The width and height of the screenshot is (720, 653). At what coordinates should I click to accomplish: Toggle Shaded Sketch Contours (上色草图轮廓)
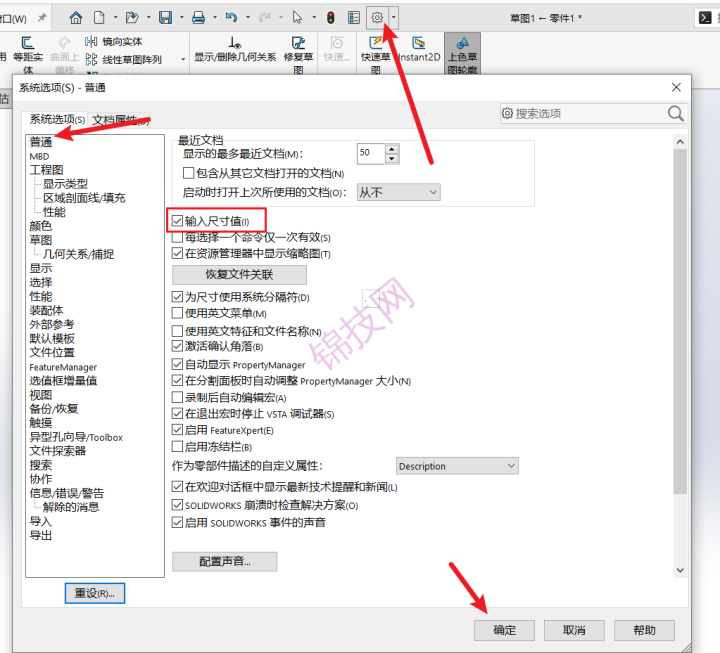(x=462, y=54)
